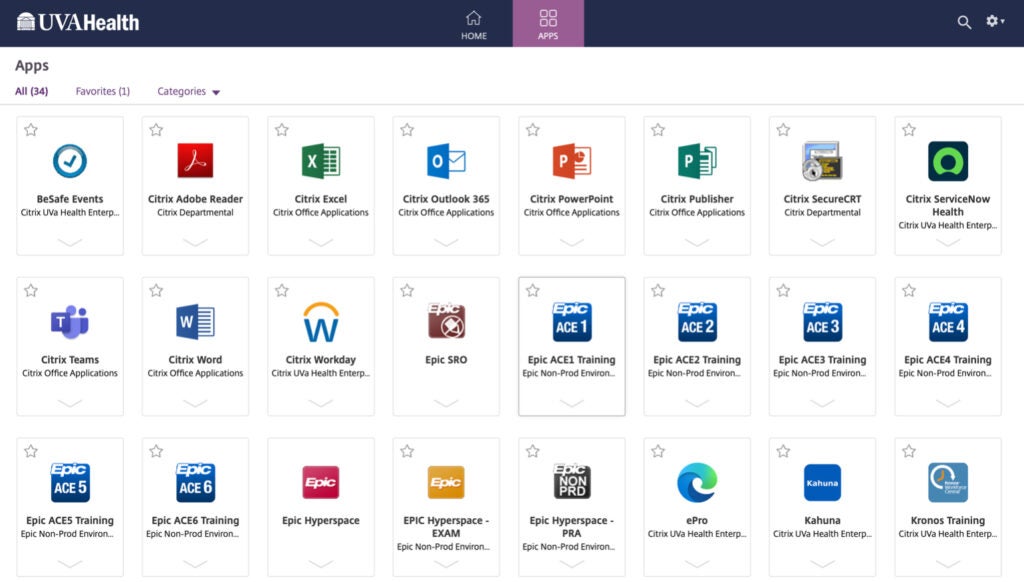1024x582 pixels.
Task: Toggle favorite star on Epic ACE6 Training
Action: tap(156, 451)
